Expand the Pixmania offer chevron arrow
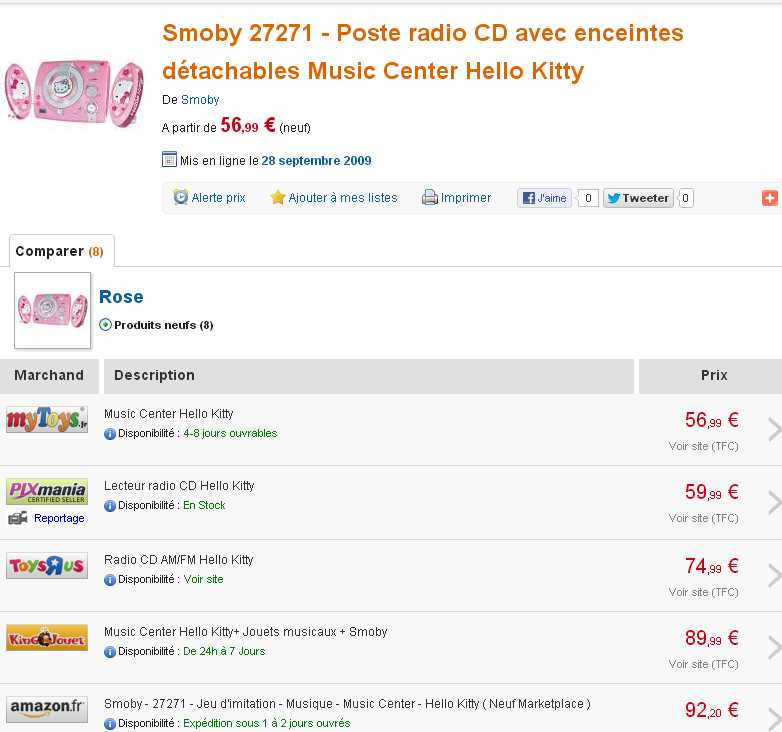 click(x=774, y=502)
